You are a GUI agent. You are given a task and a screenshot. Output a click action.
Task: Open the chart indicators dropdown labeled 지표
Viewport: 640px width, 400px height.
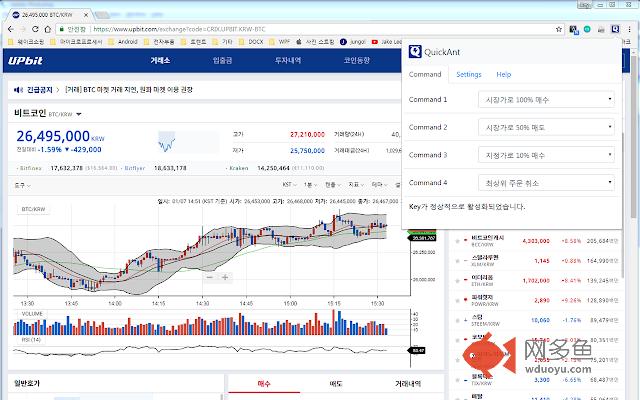[x=356, y=185]
